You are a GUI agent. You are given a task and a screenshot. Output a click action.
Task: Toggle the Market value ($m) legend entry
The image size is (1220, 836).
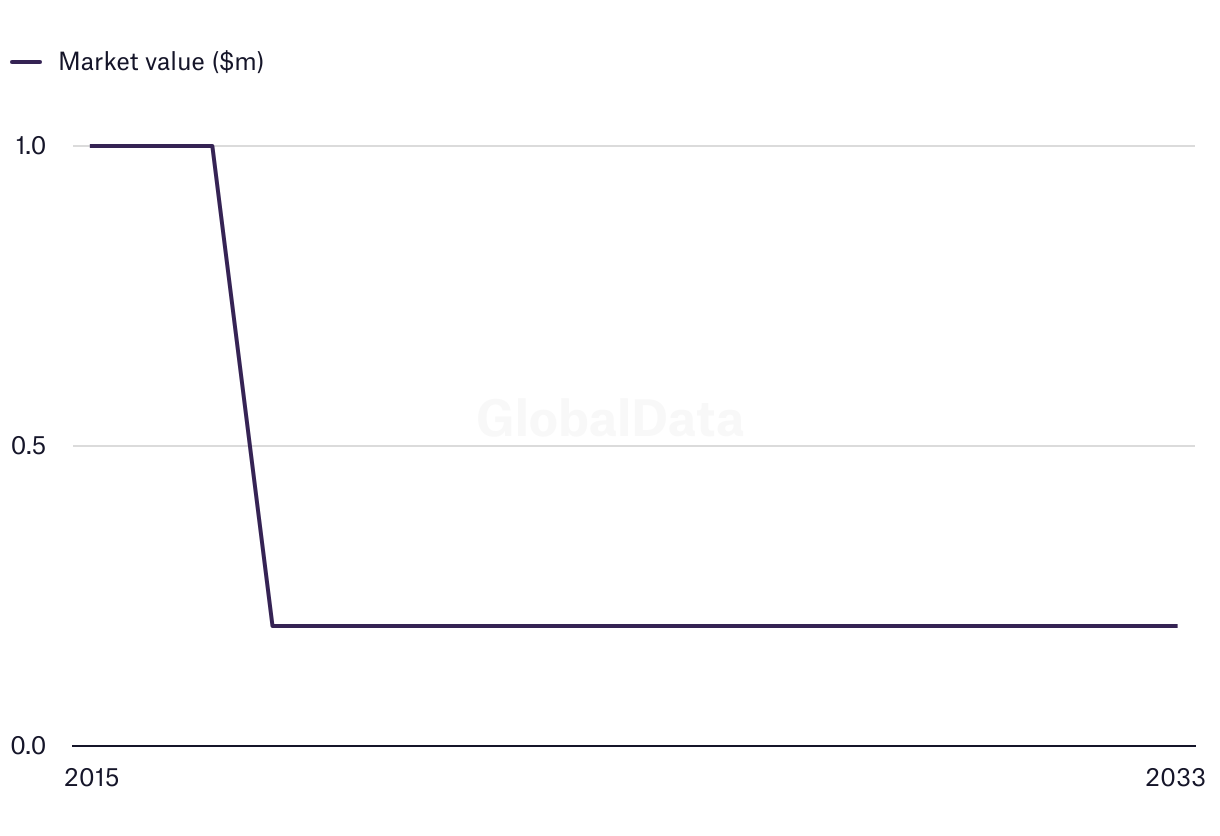point(137,61)
